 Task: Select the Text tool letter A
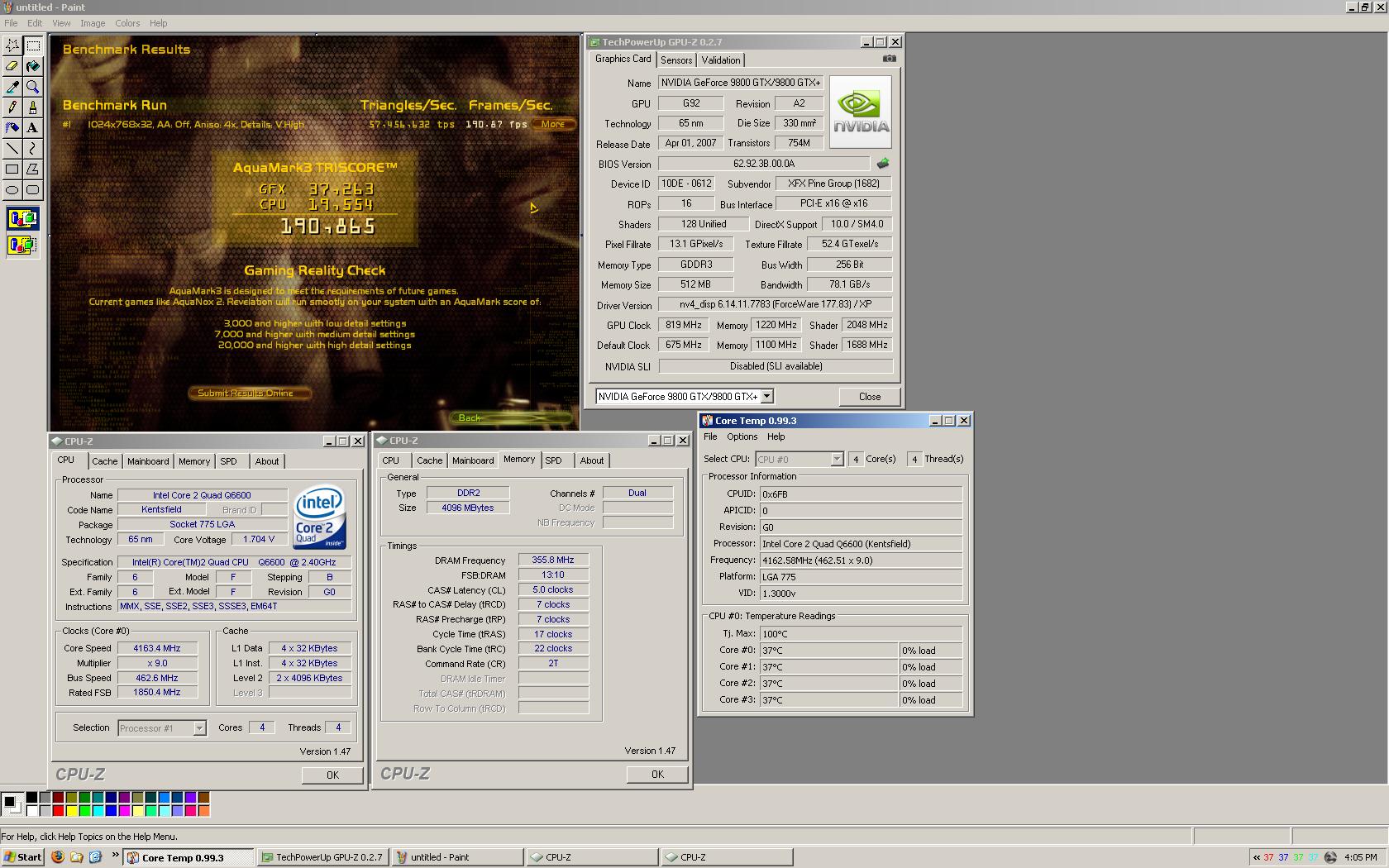point(33,128)
